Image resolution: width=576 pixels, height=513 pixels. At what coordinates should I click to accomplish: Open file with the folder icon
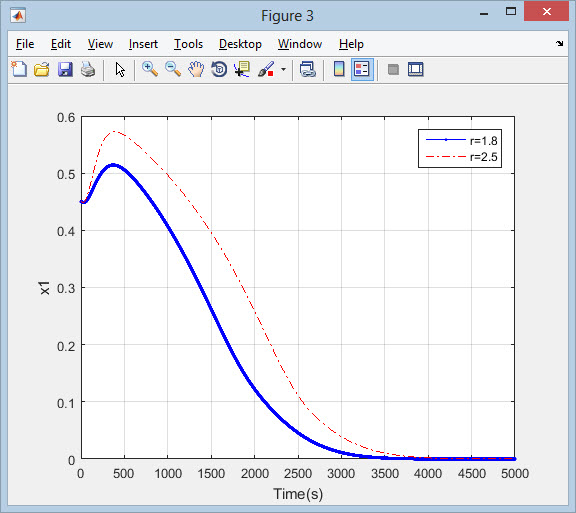click(x=42, y=69)
